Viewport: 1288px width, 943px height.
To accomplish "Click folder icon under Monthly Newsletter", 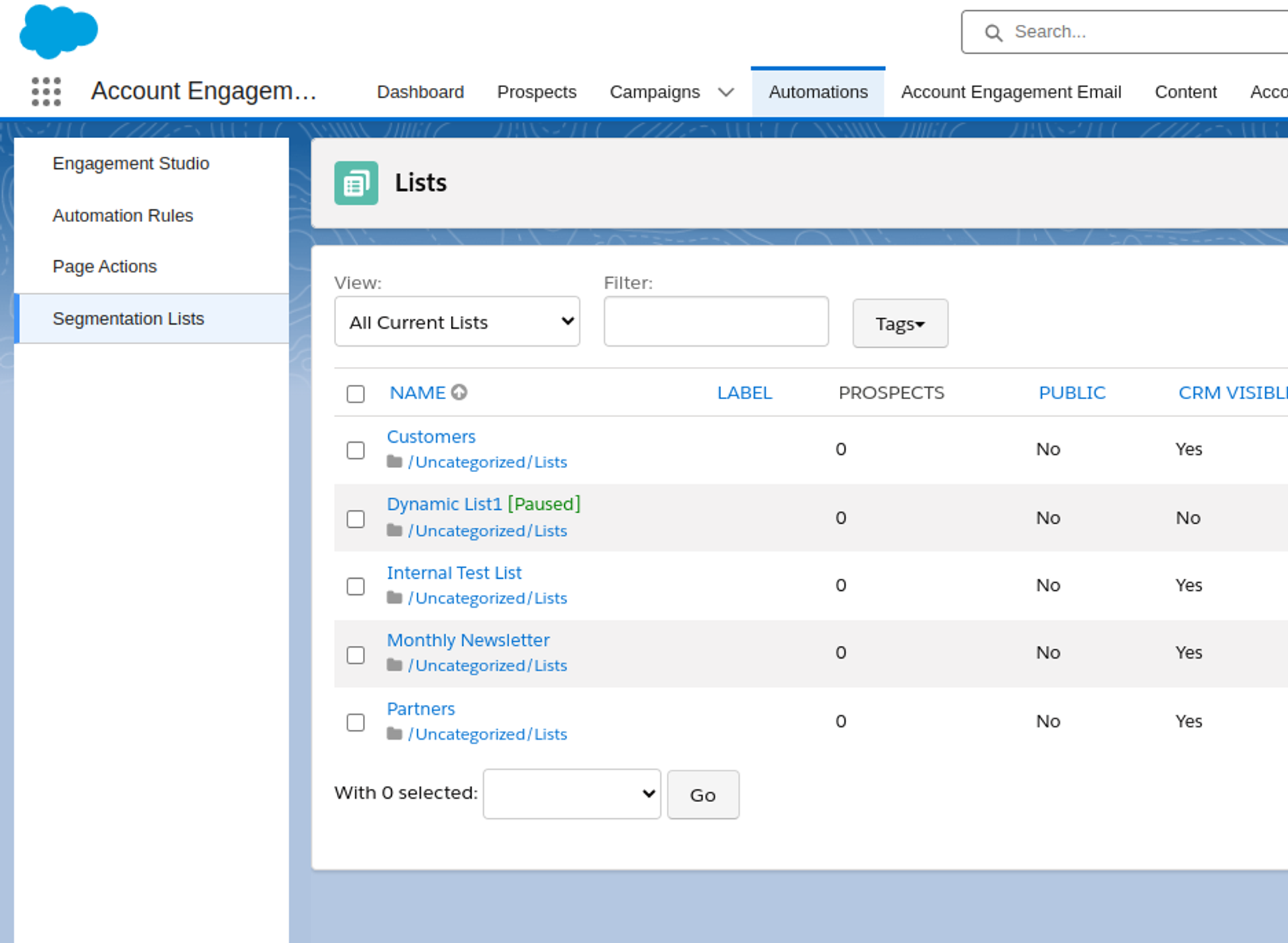I will 394,665.
